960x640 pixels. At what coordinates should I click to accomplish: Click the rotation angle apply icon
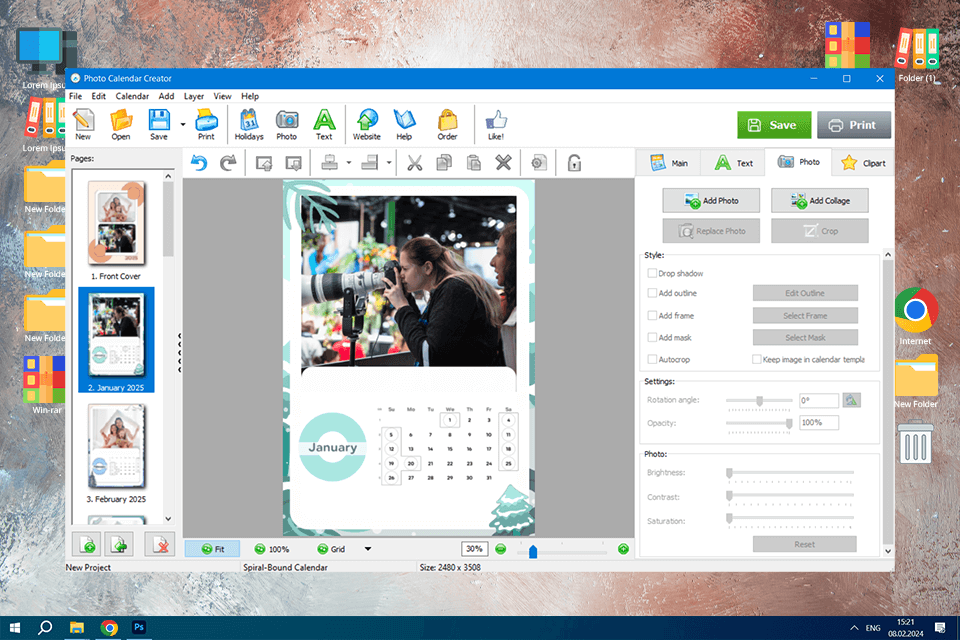851,401
